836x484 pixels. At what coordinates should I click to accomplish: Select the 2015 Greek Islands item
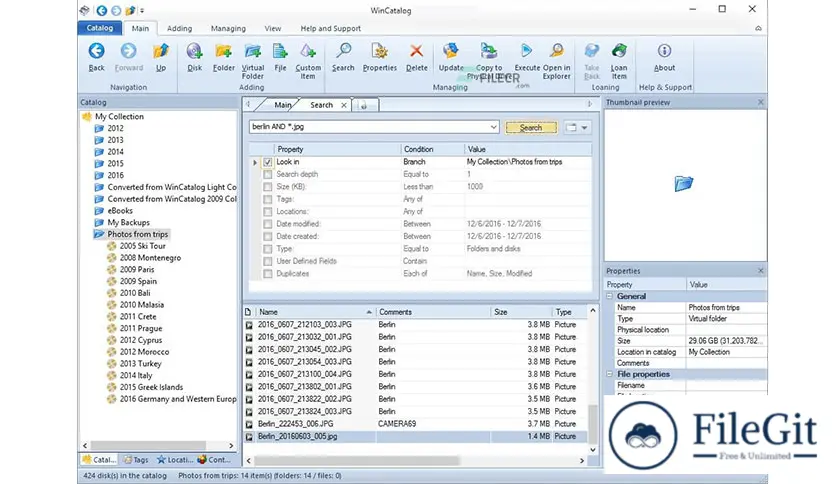(151, 388)
